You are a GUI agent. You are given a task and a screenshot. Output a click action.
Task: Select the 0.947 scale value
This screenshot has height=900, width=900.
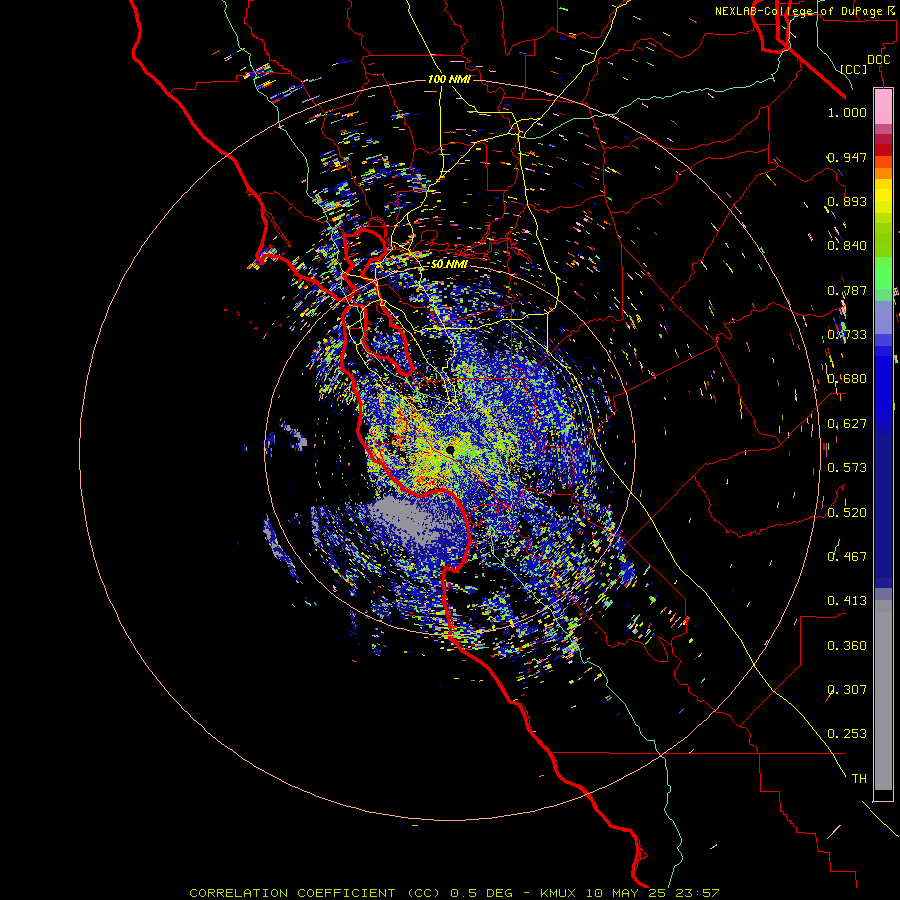pyautogui.click(x=847, y=157)
